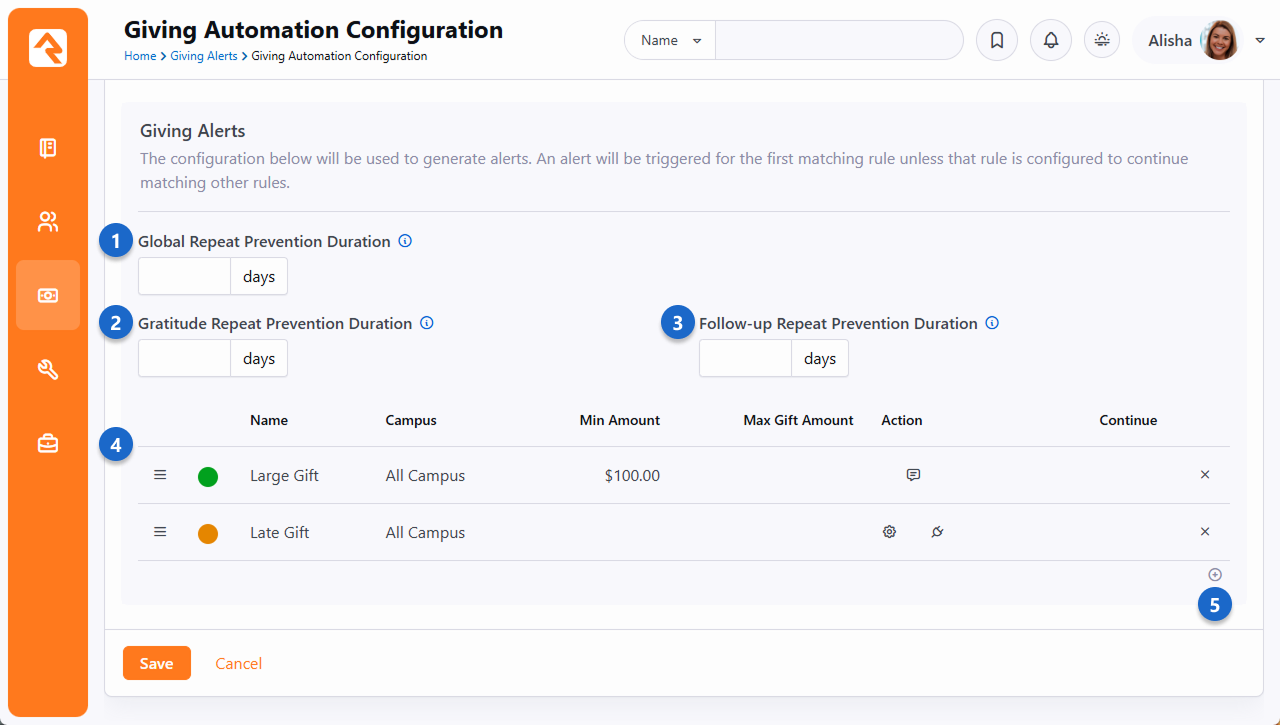Focus Follow-up Repeat Prevention days field
Image resolution: width=1280 pixels, height=725 pixels.
745,359
